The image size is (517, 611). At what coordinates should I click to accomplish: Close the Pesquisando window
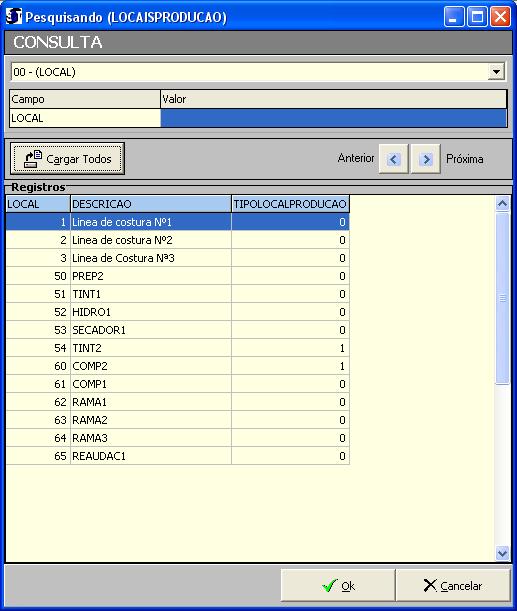[x=501, y=17]
